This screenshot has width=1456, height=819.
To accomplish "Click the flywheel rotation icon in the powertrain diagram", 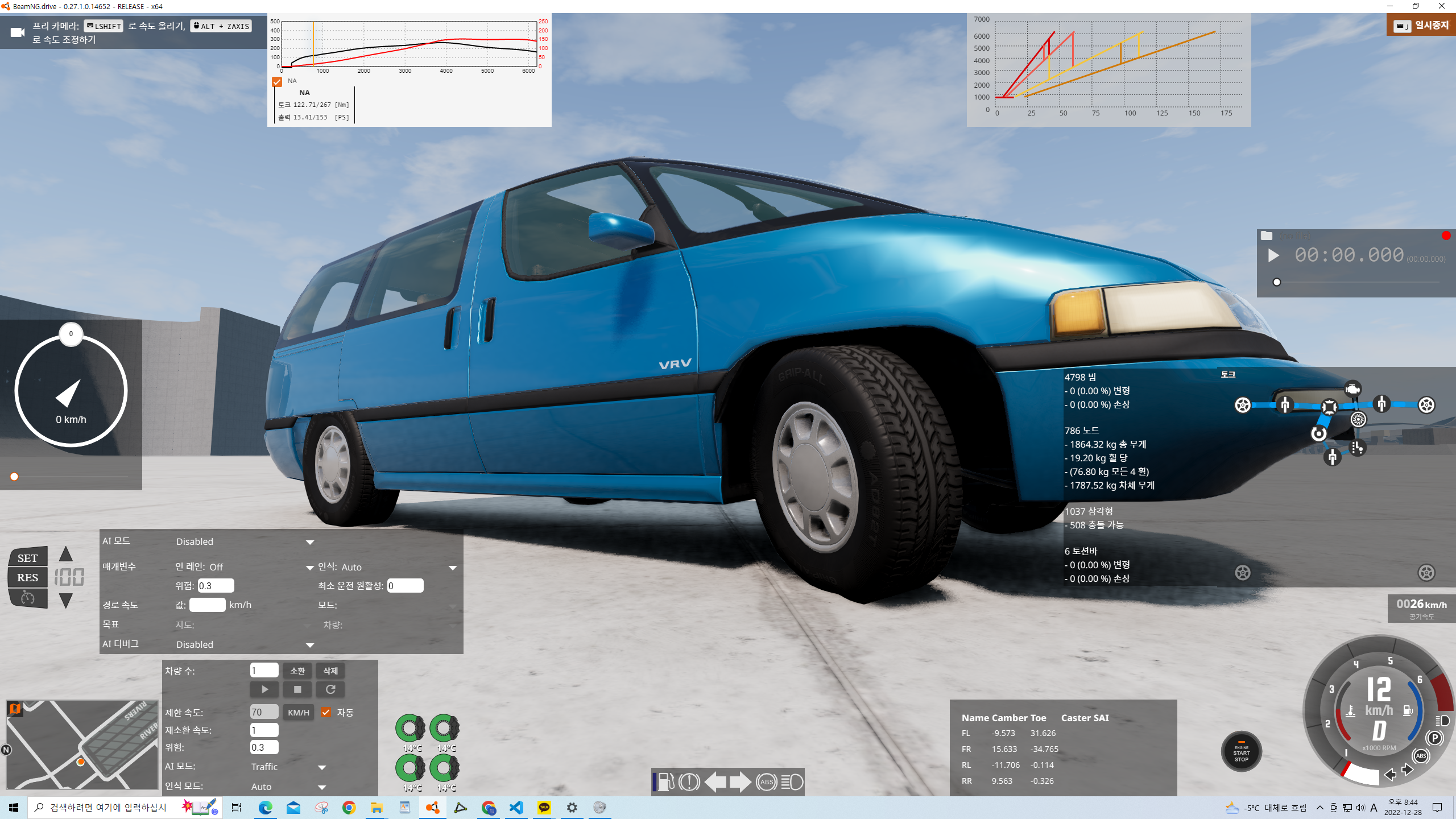I will (1318, 434).
